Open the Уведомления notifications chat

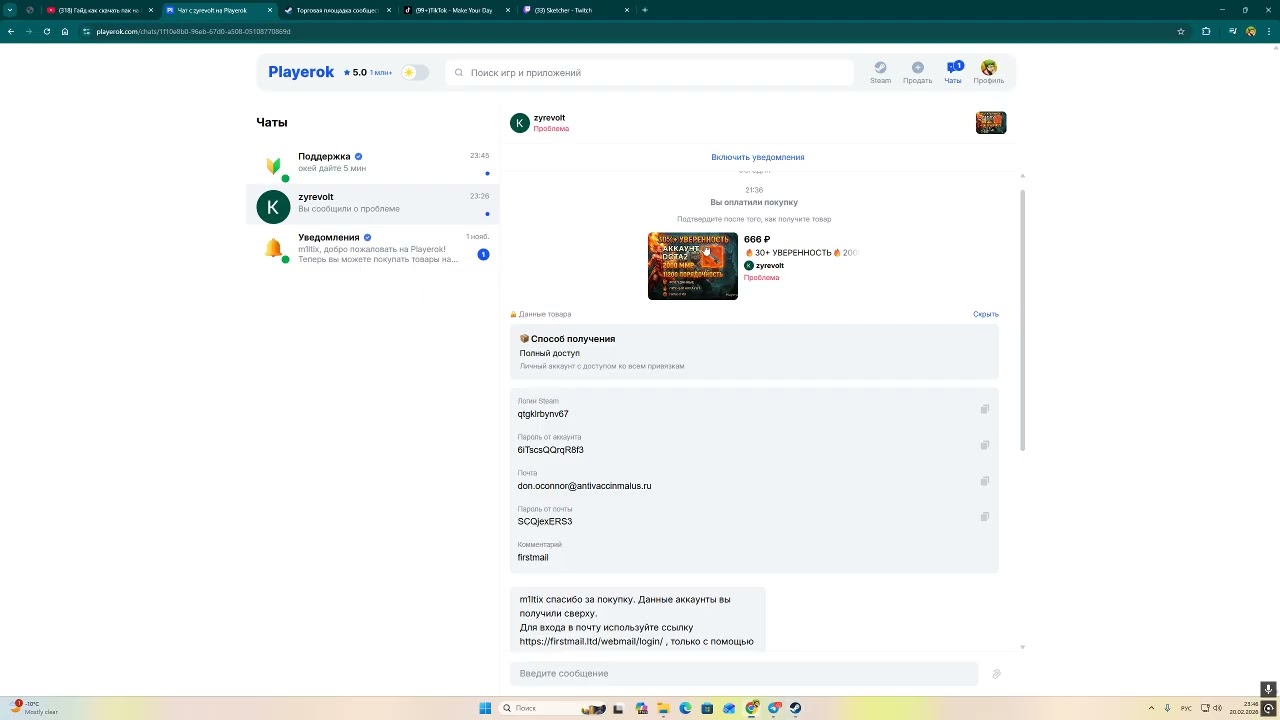click(372, 248)
